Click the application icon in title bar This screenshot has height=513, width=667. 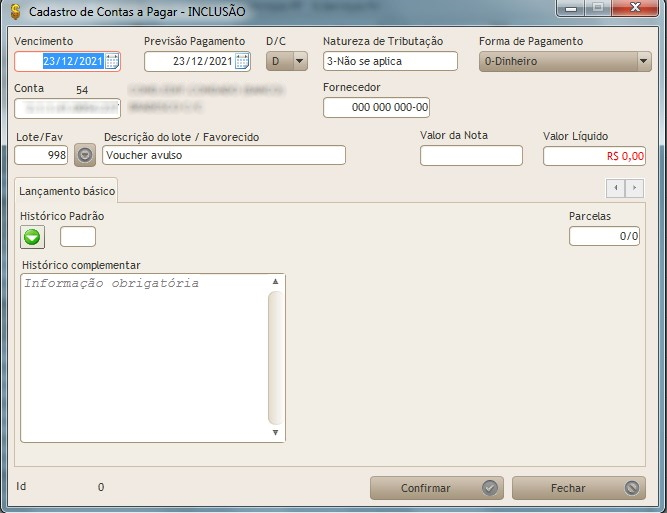click(14, 11)
